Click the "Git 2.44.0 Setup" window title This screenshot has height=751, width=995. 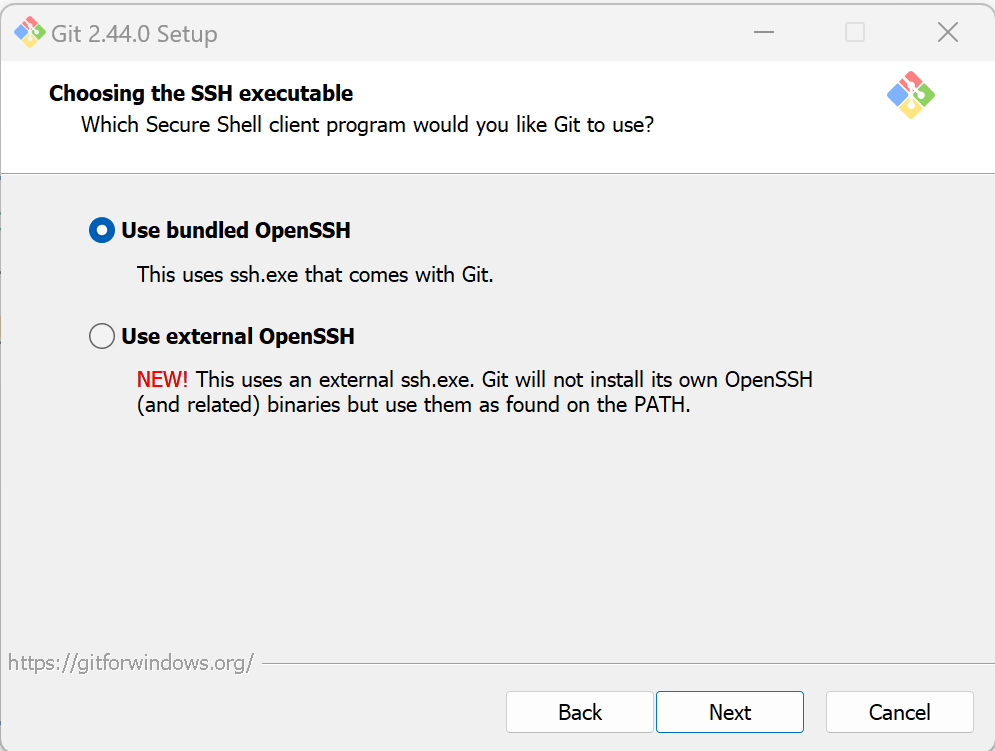click(x=134, y=34)
